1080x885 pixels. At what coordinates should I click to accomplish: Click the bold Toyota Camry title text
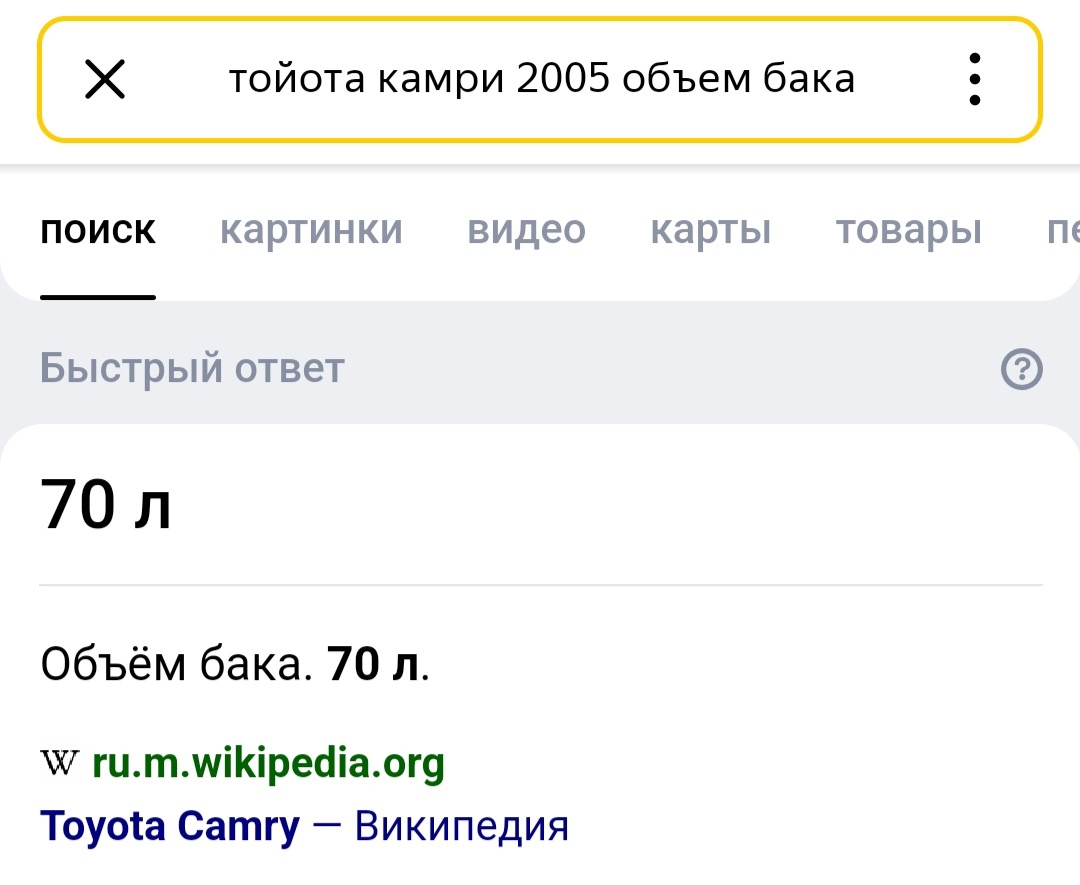[x=170, y=827]
